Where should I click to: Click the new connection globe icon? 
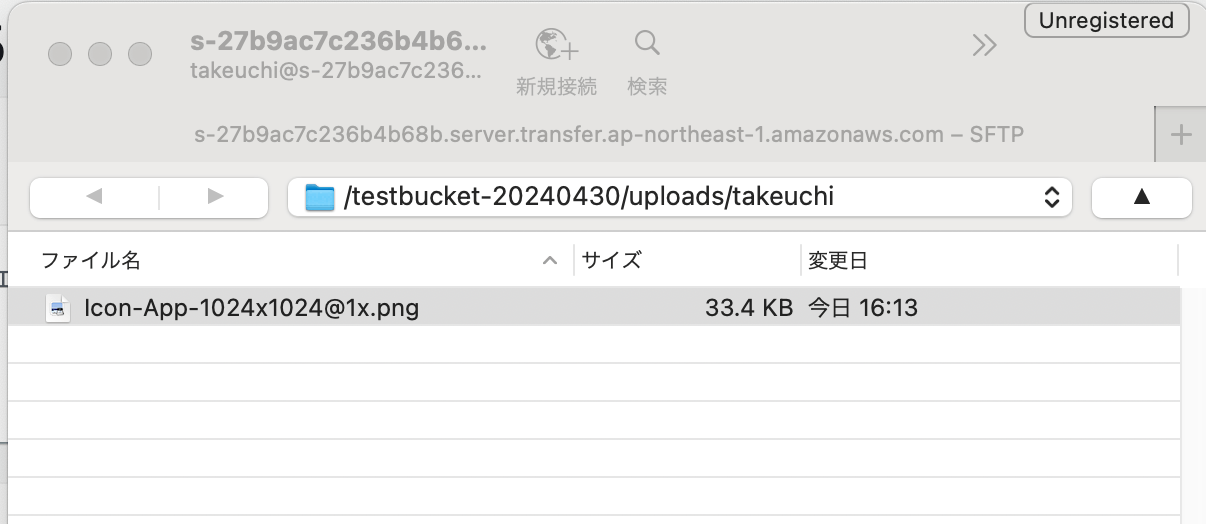pos(556,45)
